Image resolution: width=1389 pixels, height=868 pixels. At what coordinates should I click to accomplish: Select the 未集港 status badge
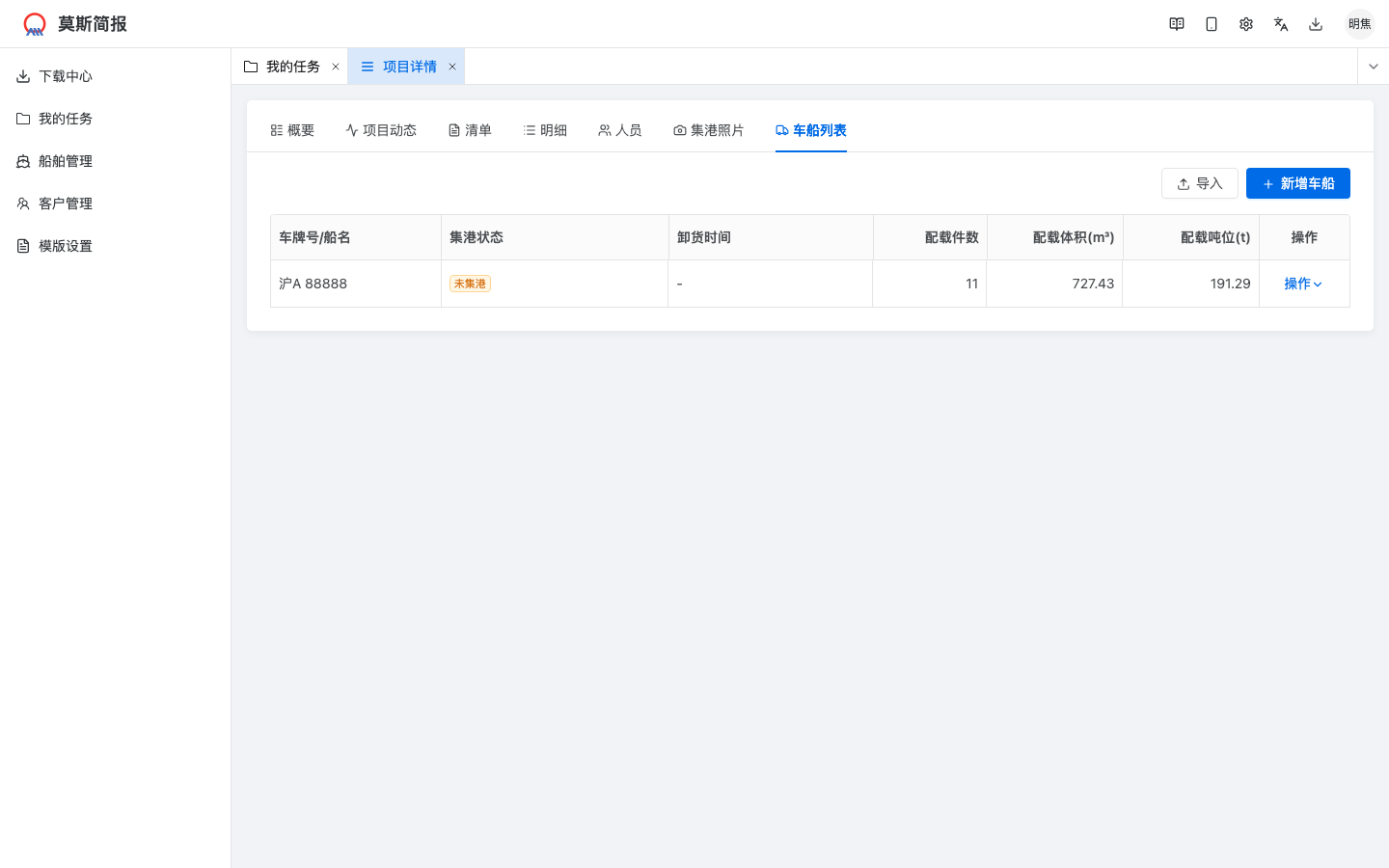(470, 284)
